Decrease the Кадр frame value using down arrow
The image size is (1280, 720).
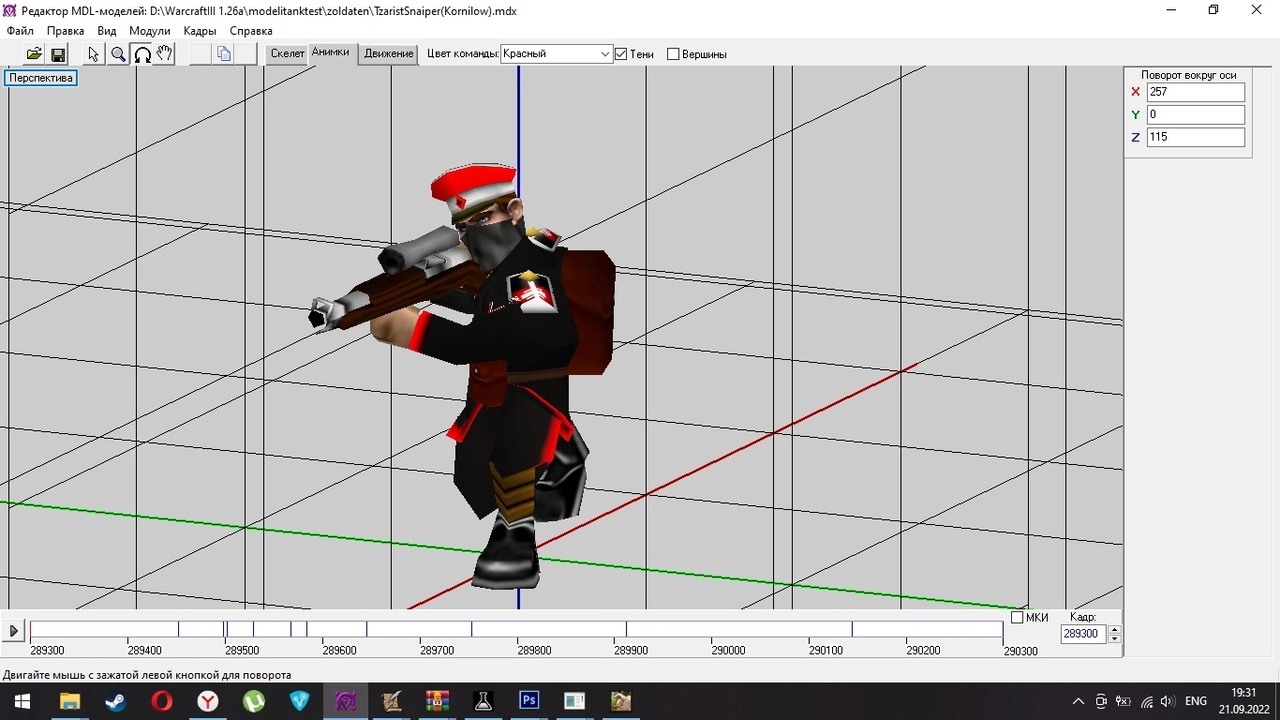1114,638
